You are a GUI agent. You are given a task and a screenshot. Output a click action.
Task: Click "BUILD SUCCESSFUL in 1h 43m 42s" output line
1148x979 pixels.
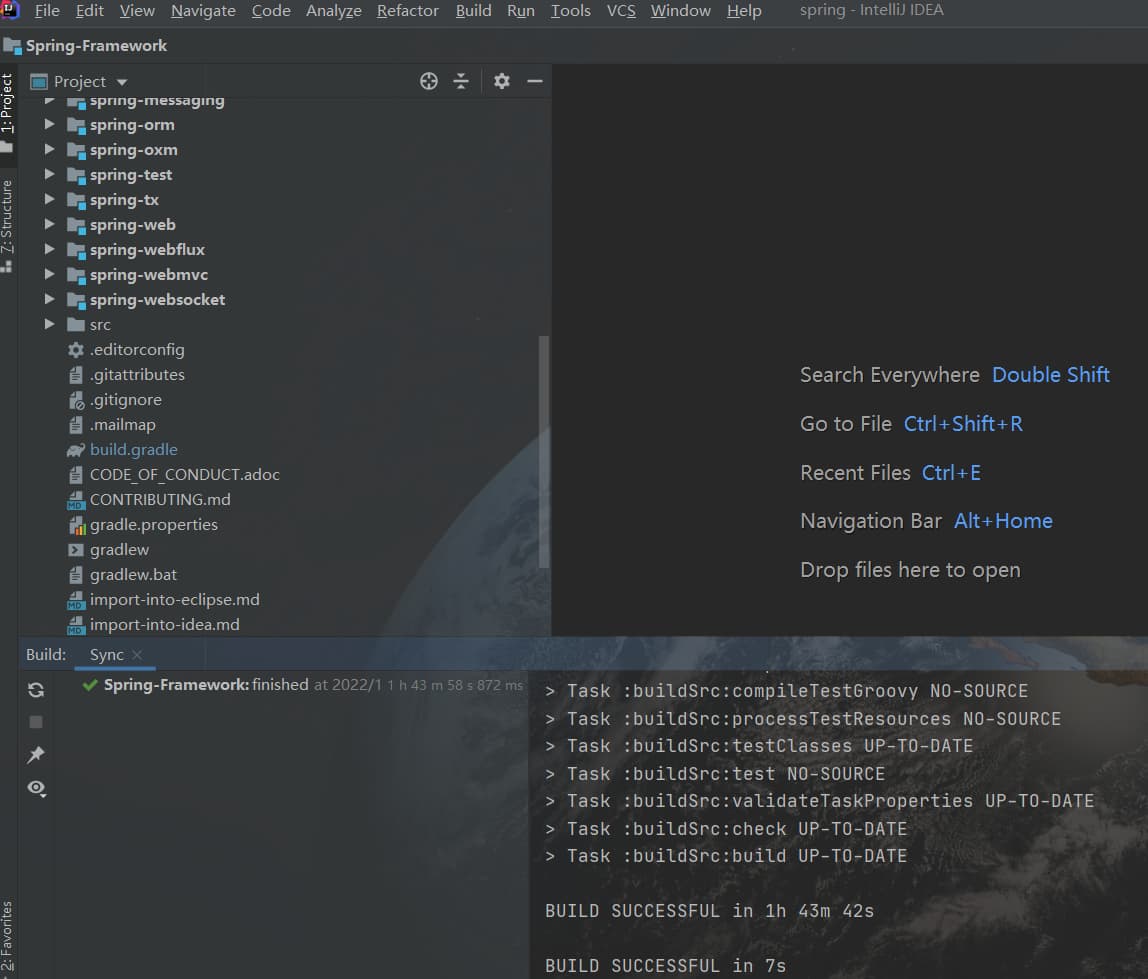(709, 912)
